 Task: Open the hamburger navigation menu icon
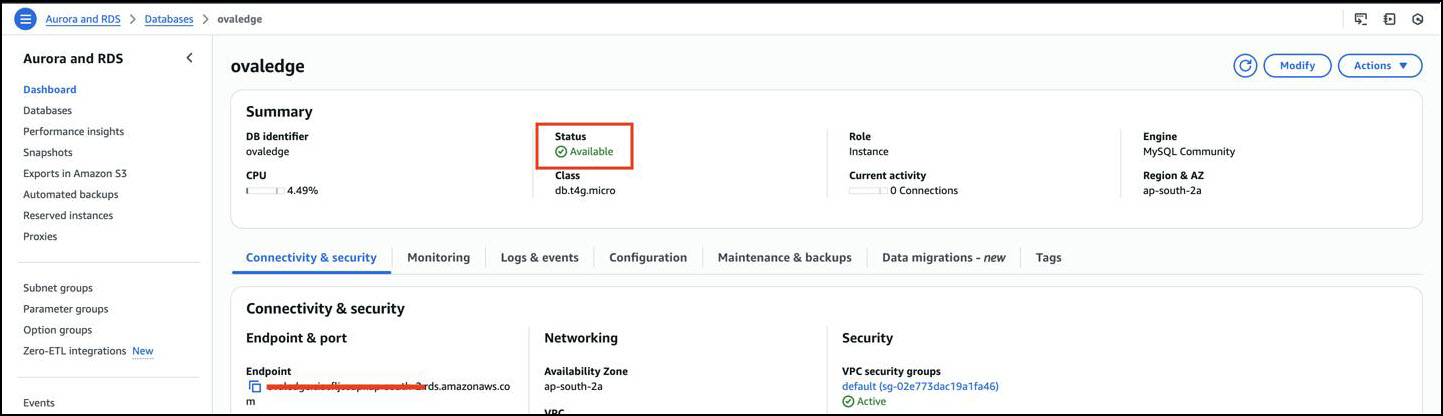(26, 19)
